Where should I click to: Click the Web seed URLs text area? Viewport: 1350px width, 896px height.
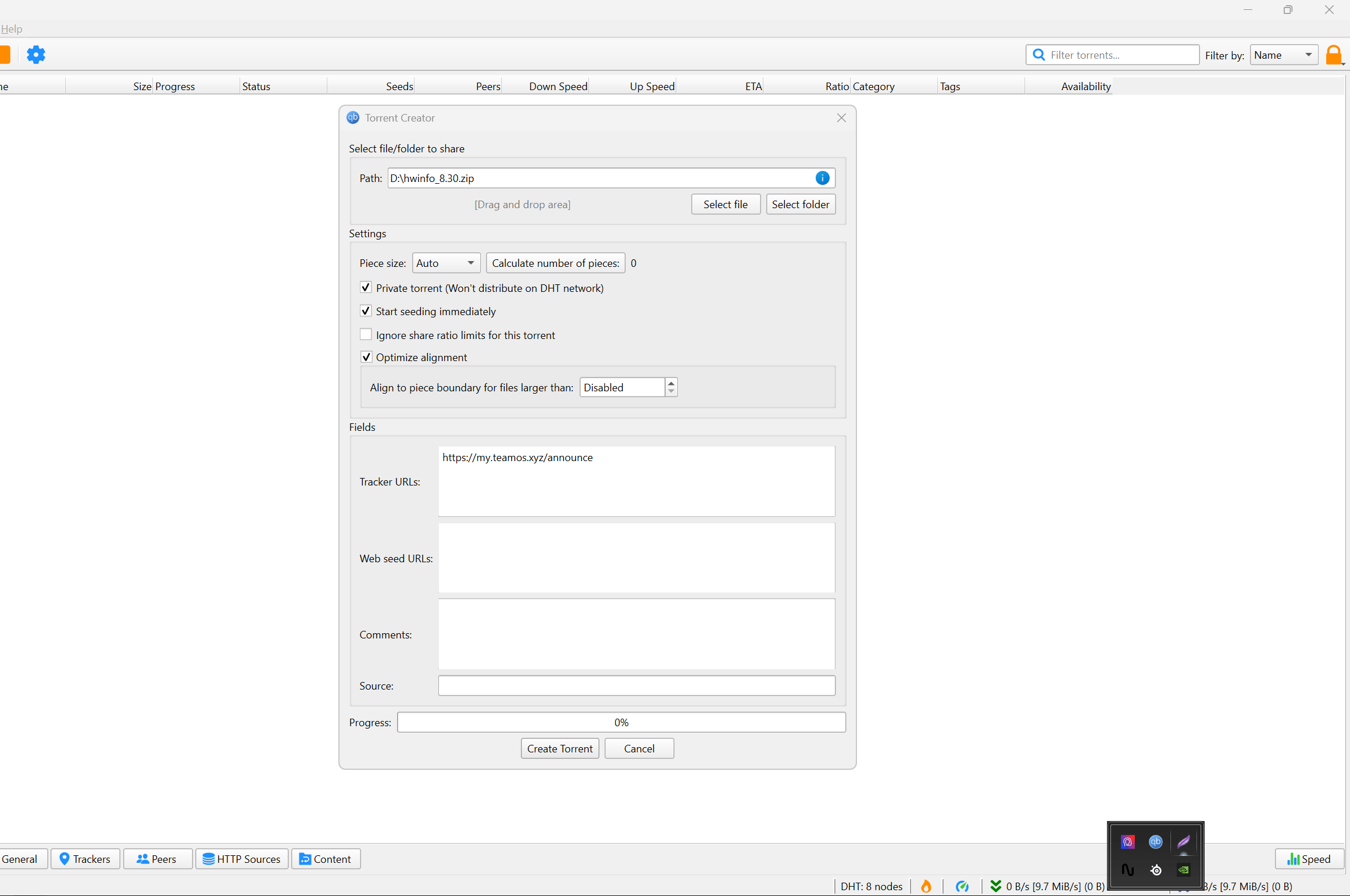pyautogui.click(x=637, y=558)
